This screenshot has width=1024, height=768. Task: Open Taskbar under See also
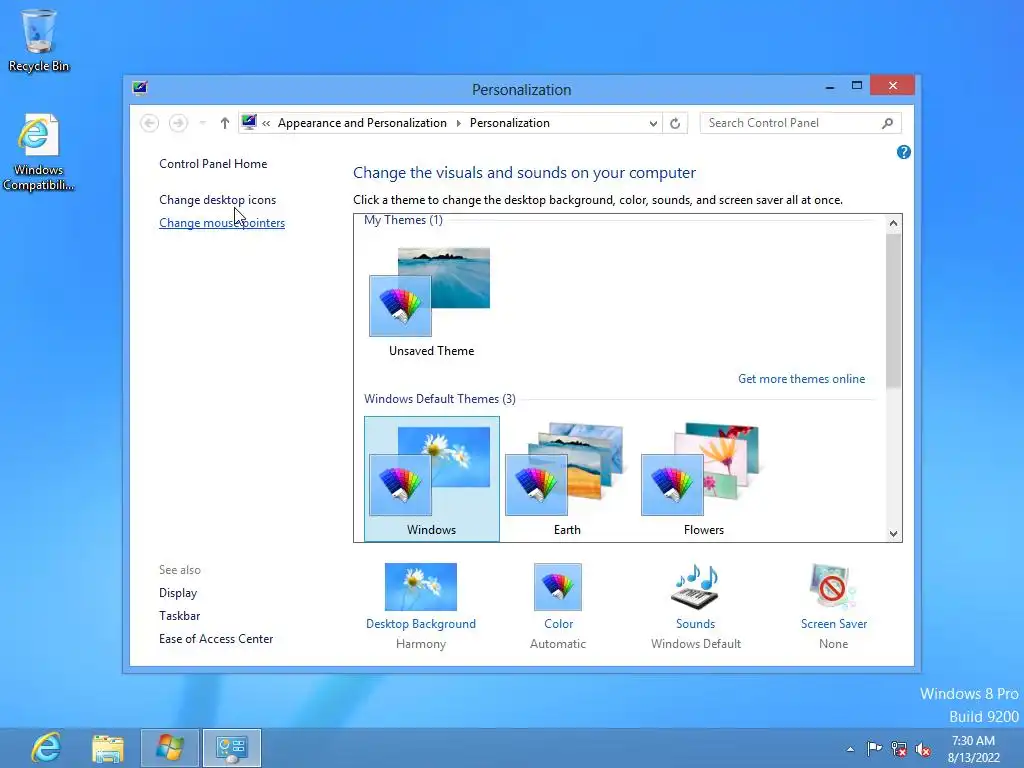pos(180,616)
